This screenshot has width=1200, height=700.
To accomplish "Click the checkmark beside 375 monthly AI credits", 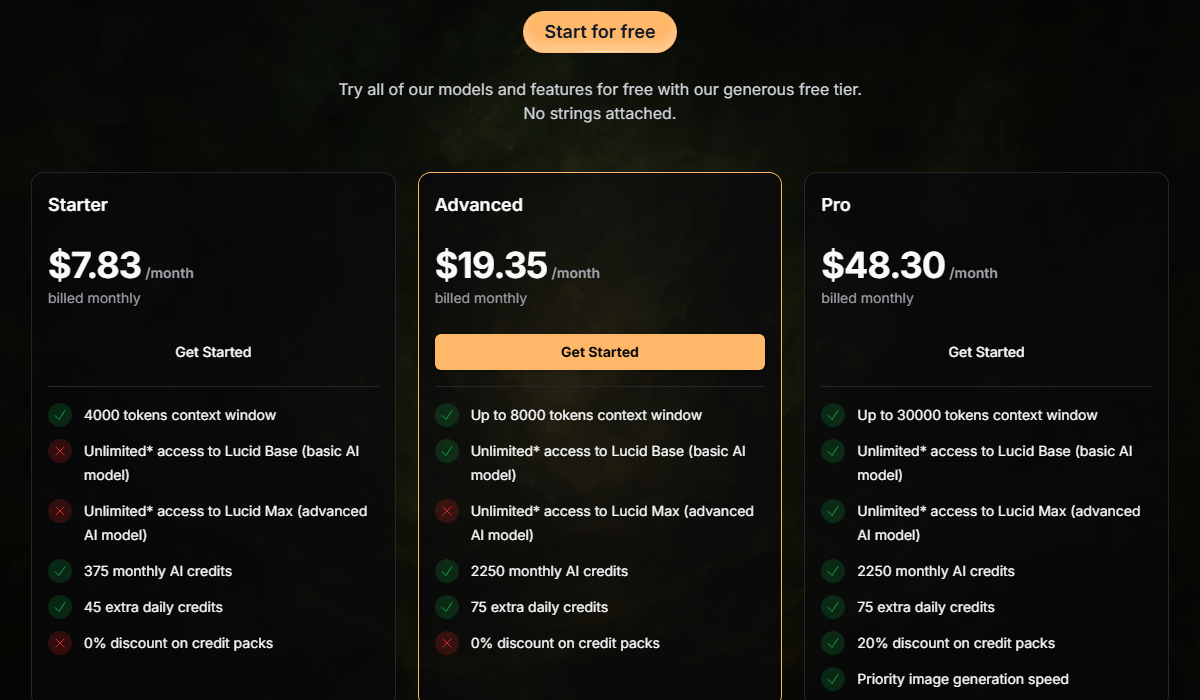I will 59,571.
